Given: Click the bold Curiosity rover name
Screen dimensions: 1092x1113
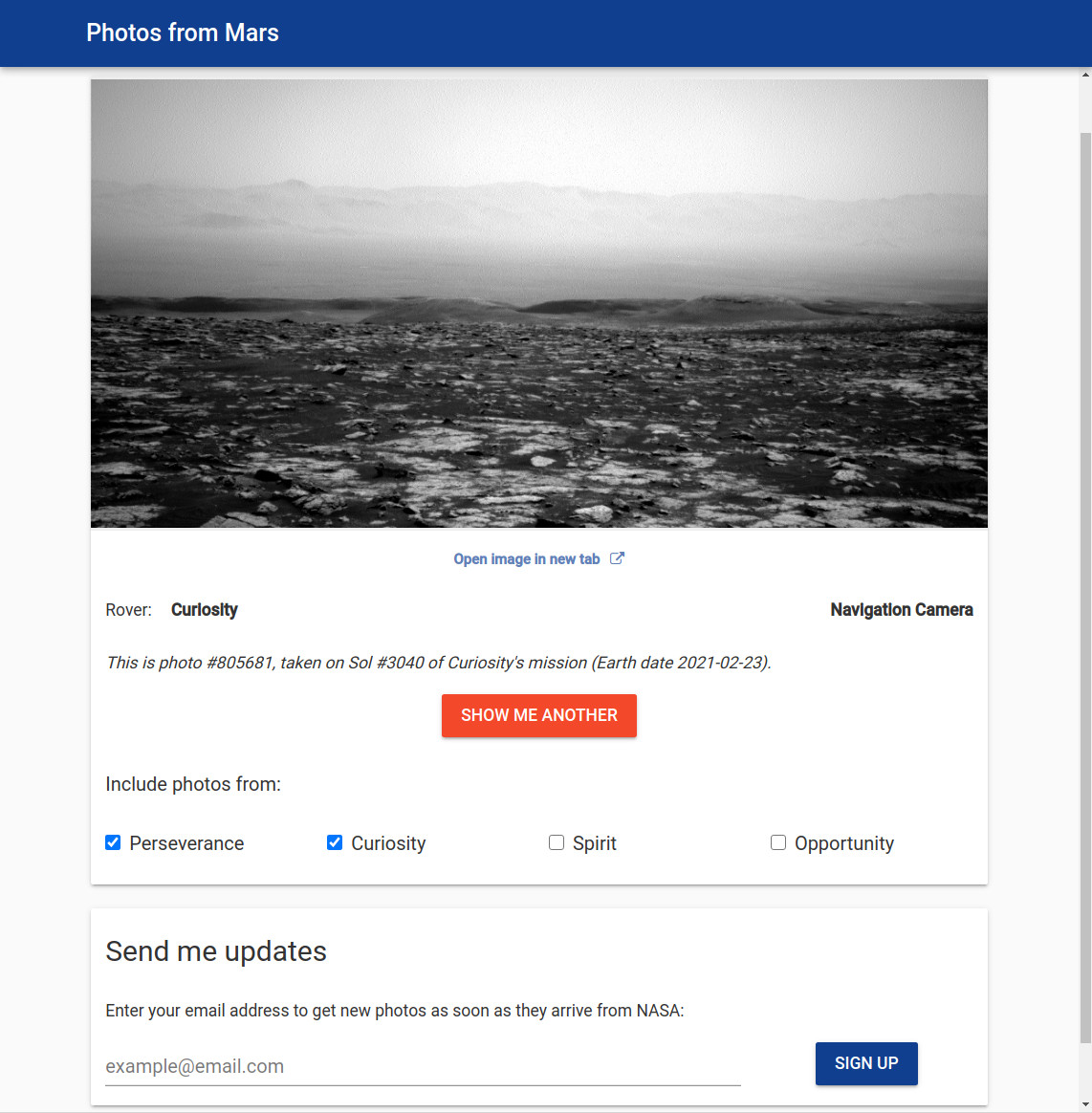Looking at the screenshot, I should click(205, 610).
